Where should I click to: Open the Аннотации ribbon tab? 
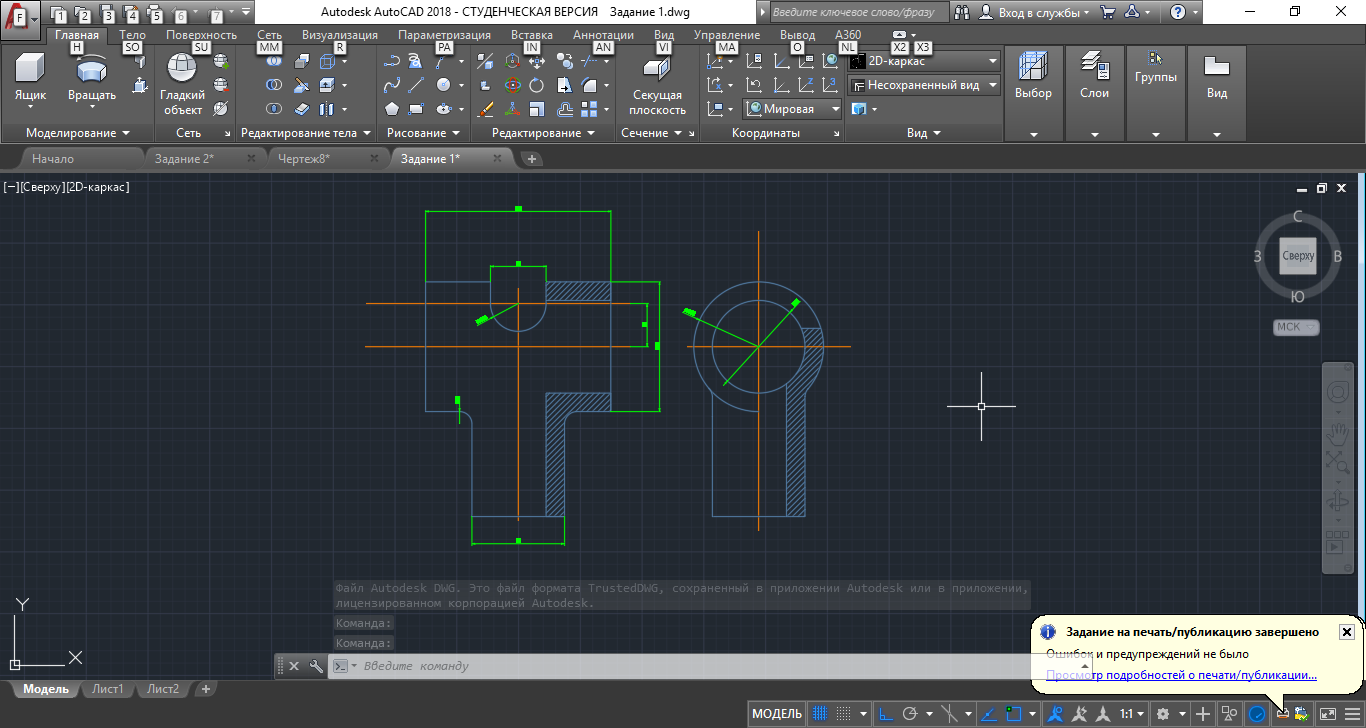pos(603,35)
